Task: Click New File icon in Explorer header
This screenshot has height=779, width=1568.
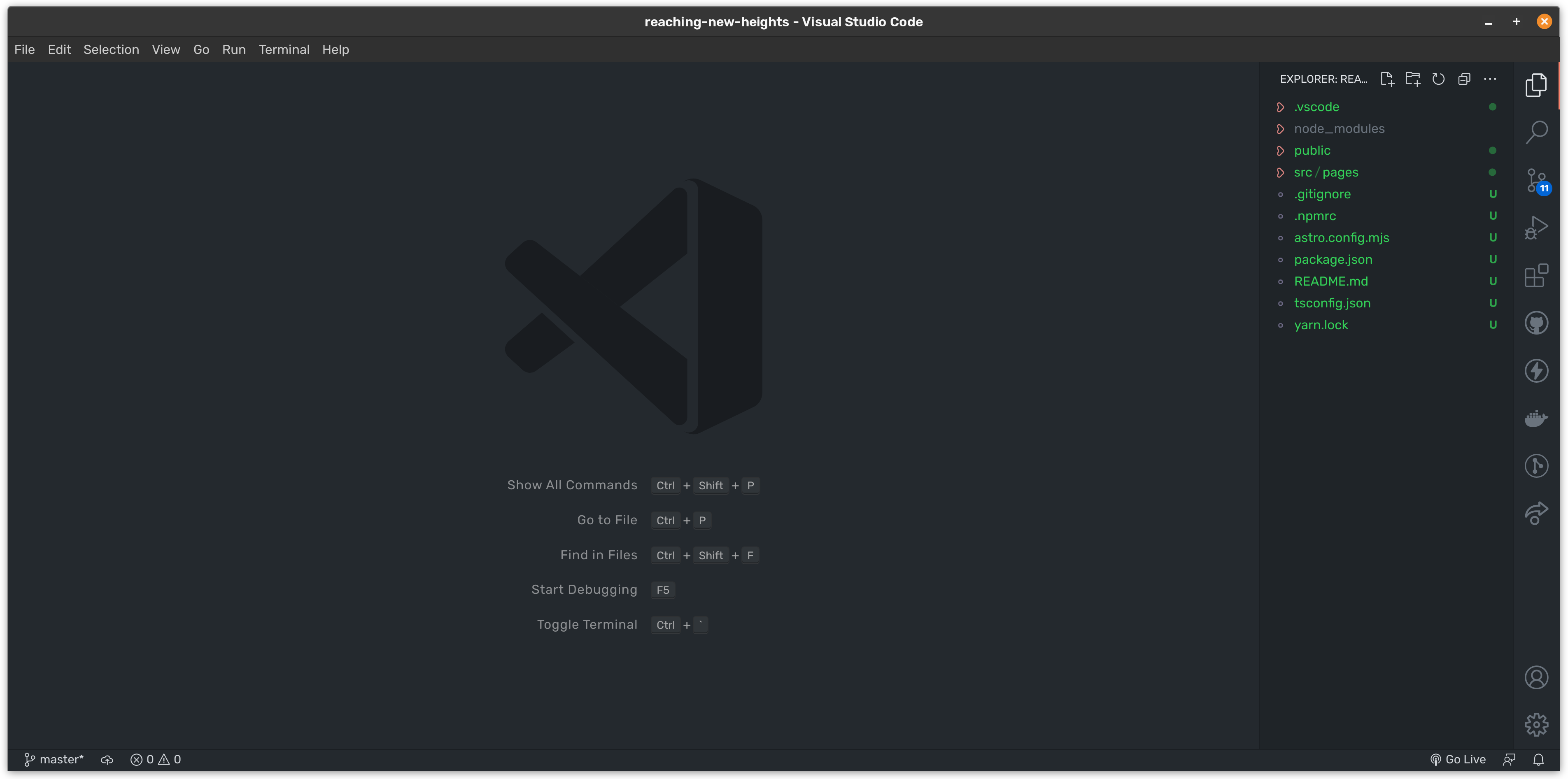Action: [1387, 79]
